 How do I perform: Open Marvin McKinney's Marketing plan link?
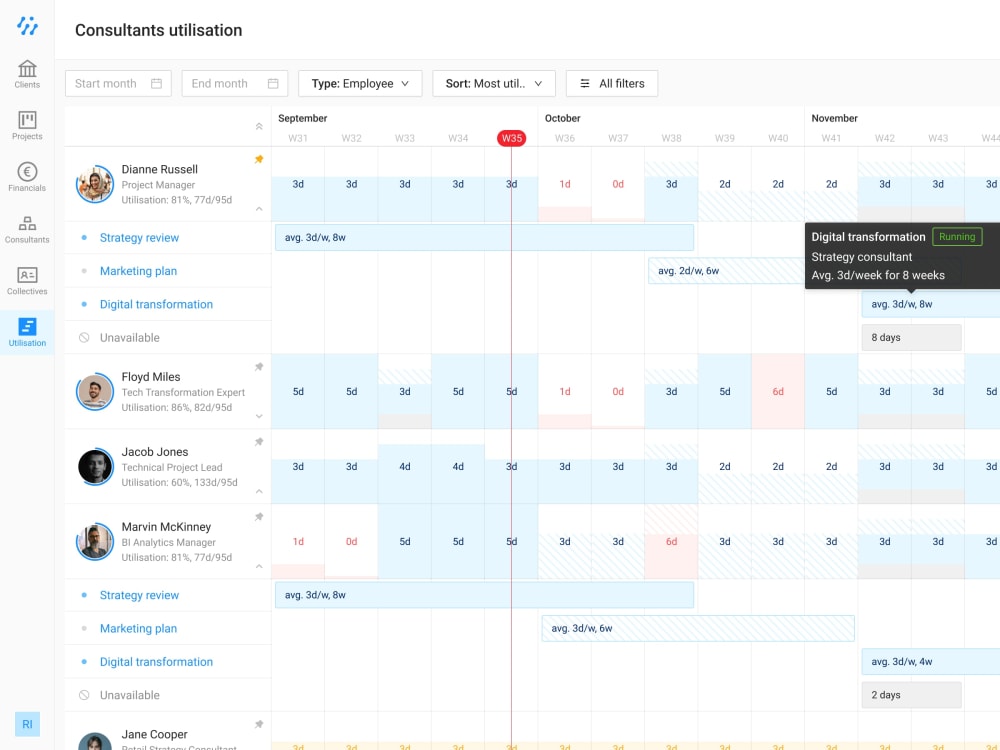(138, 628)
